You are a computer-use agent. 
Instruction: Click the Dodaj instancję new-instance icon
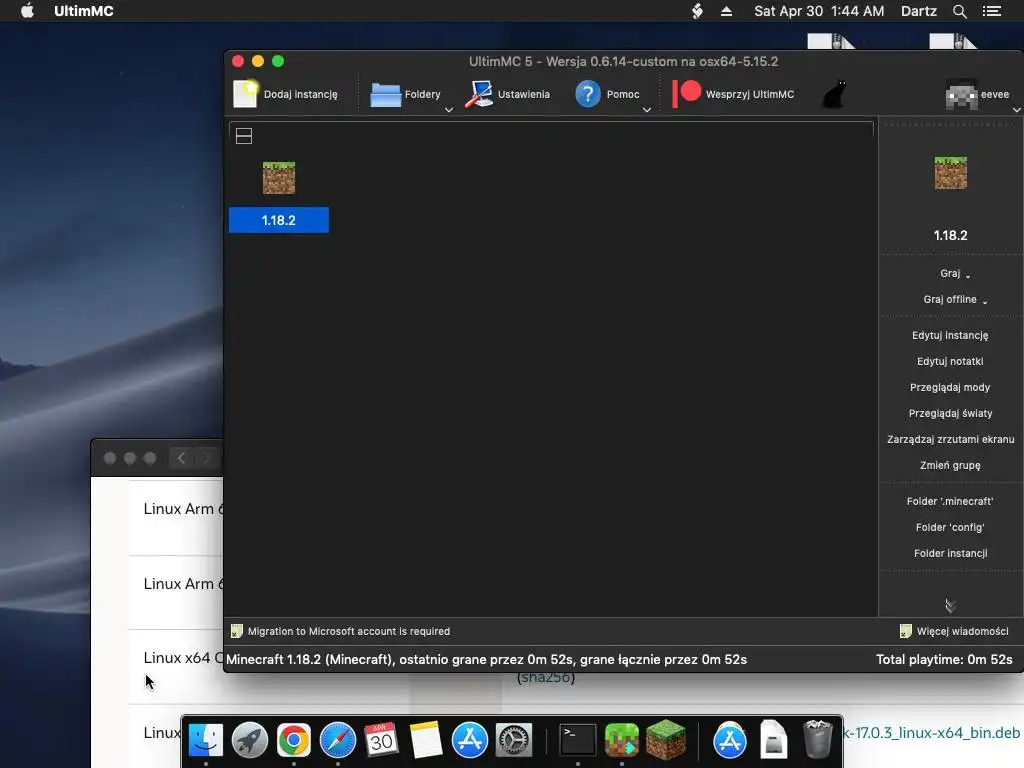[x=246, y=94]
